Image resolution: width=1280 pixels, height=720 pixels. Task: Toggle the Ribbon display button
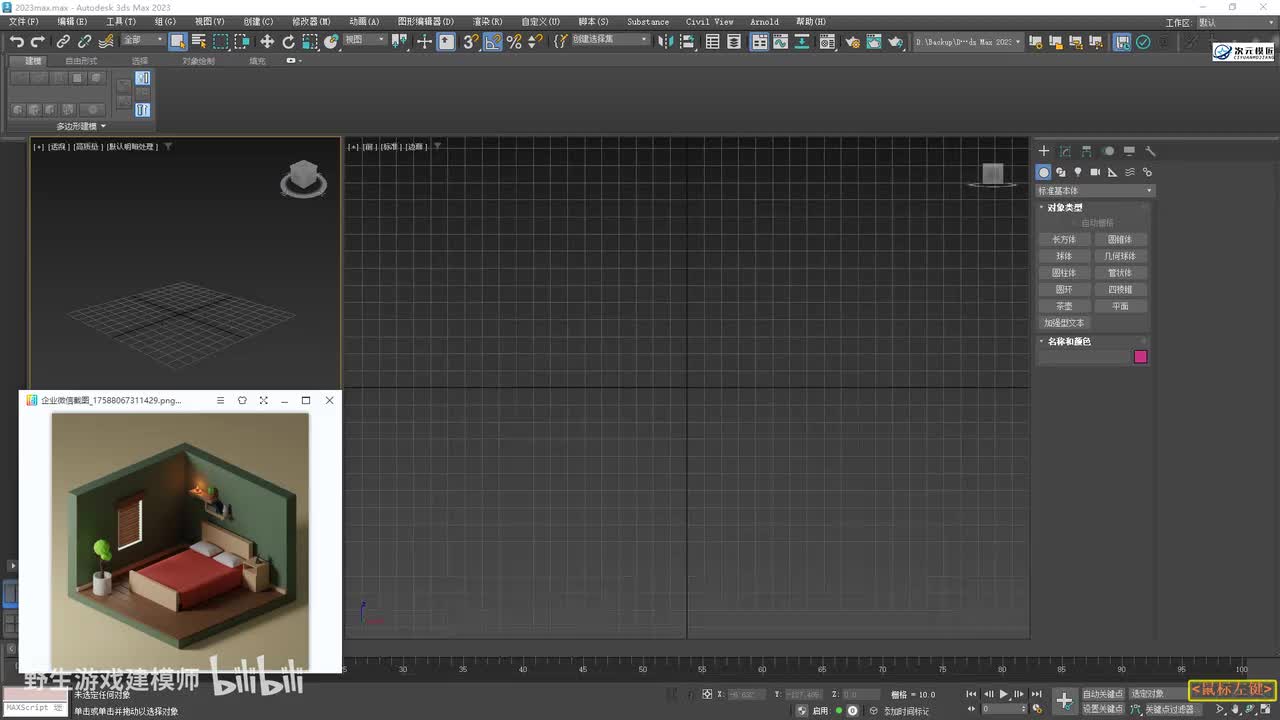[x=760, y=41]
